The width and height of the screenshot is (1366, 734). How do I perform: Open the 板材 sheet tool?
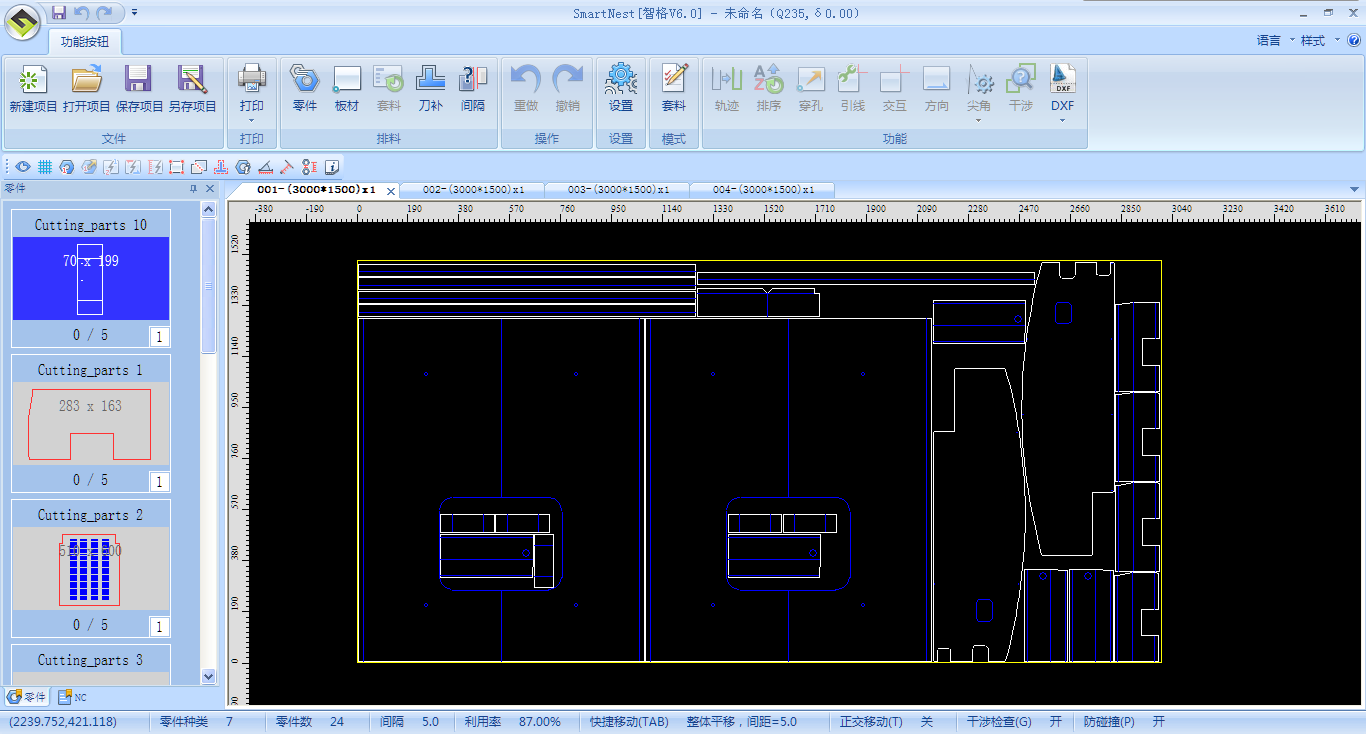[x=346, y=89]
